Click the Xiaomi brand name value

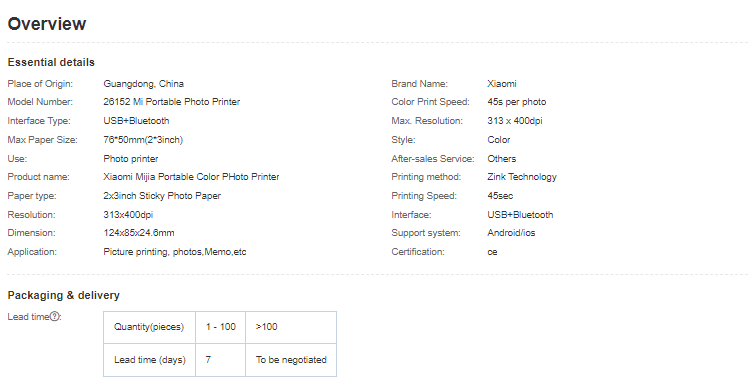coord(502,84)
